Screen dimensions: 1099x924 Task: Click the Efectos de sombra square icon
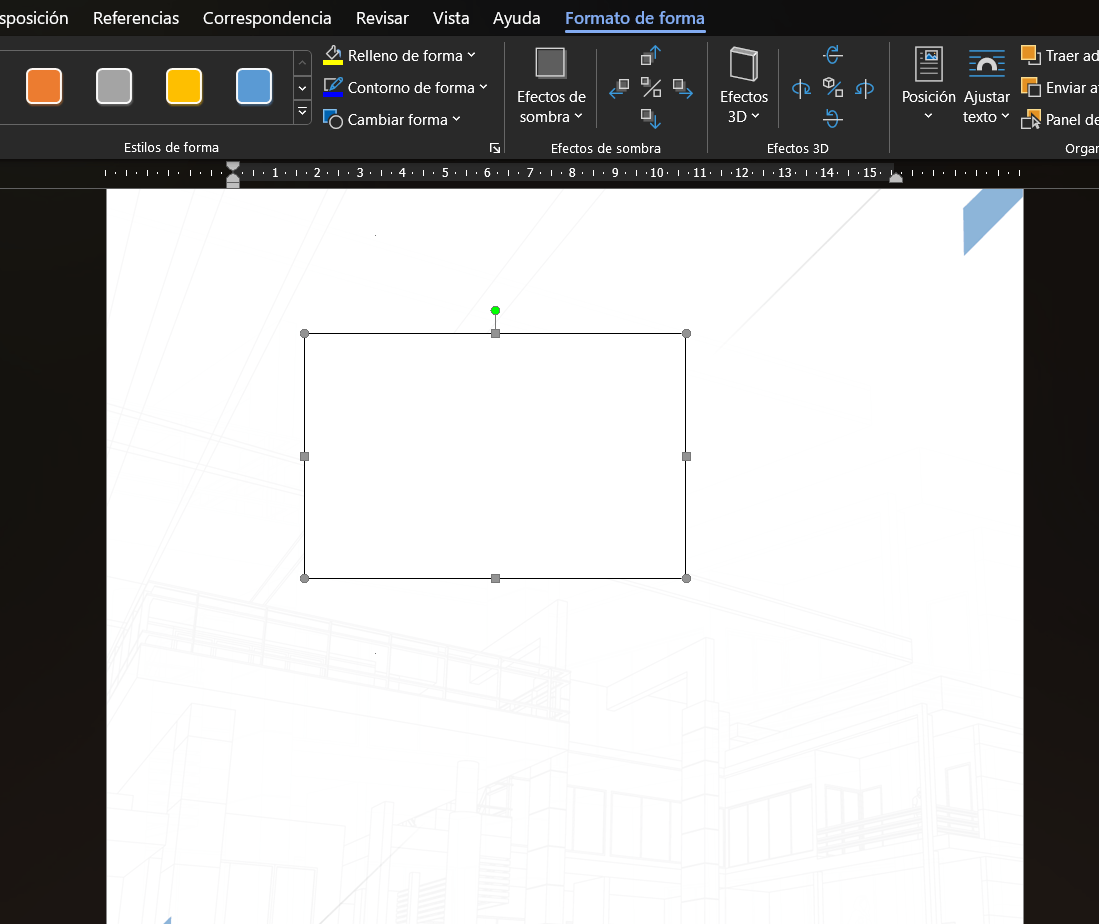pyautogui.click(x=550, y=63)
